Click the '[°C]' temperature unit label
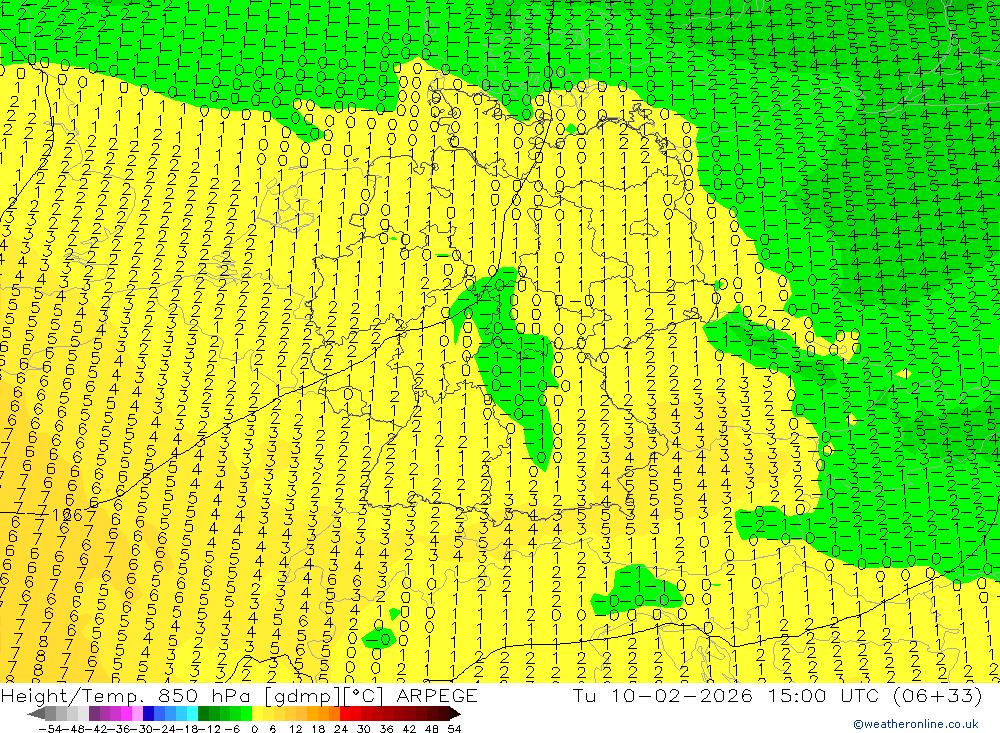Viewport: 1000px width, 733px height. coord(364,696)
